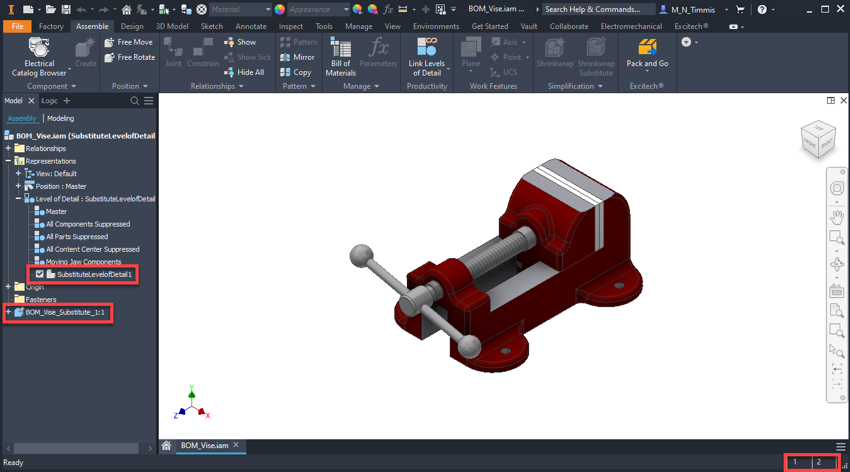The width and height of the screenshot is (850, 472).
Task: Open the Vault ribbon tab
Action: [529, 26]
